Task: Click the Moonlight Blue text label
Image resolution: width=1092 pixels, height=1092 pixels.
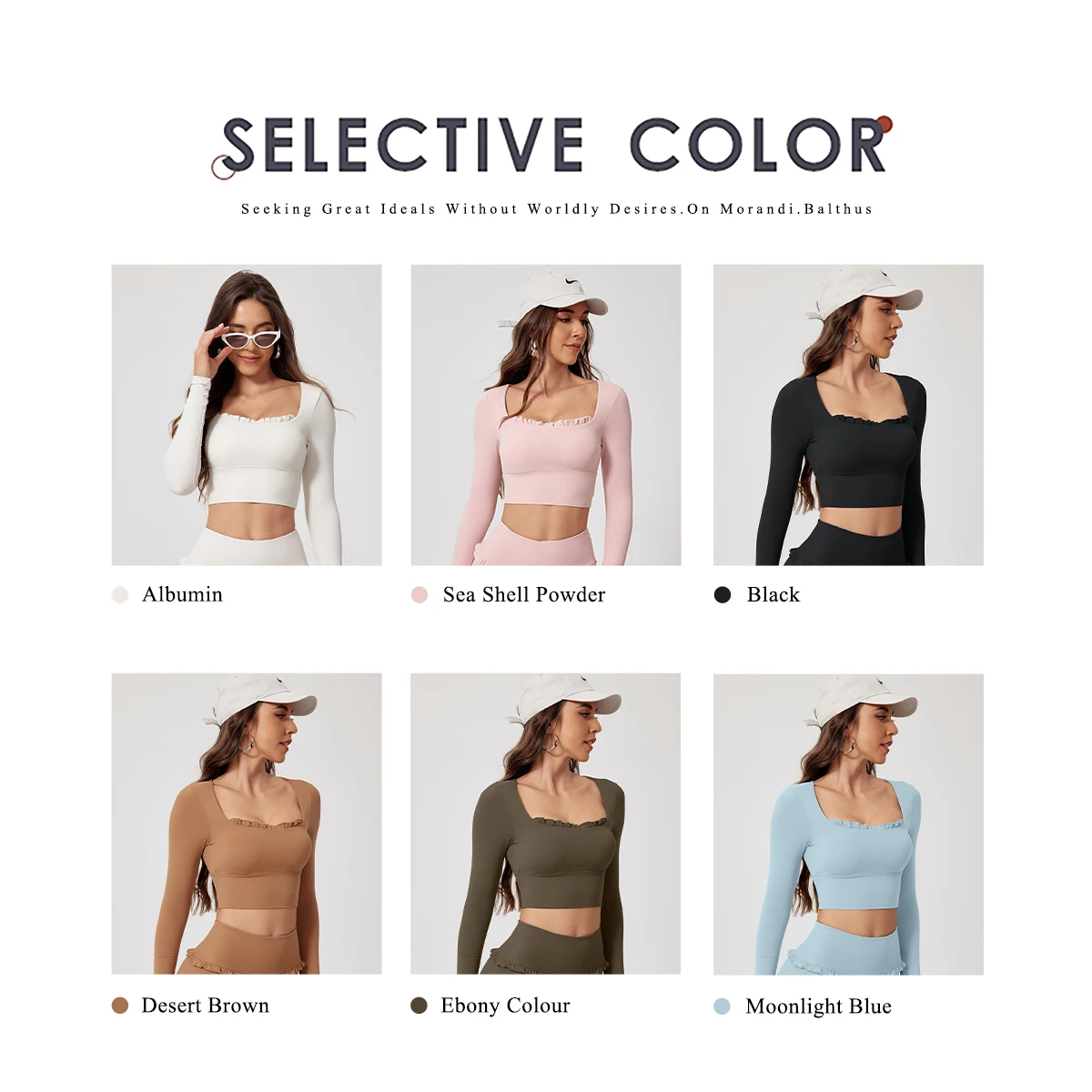Action: (819, 1006)
